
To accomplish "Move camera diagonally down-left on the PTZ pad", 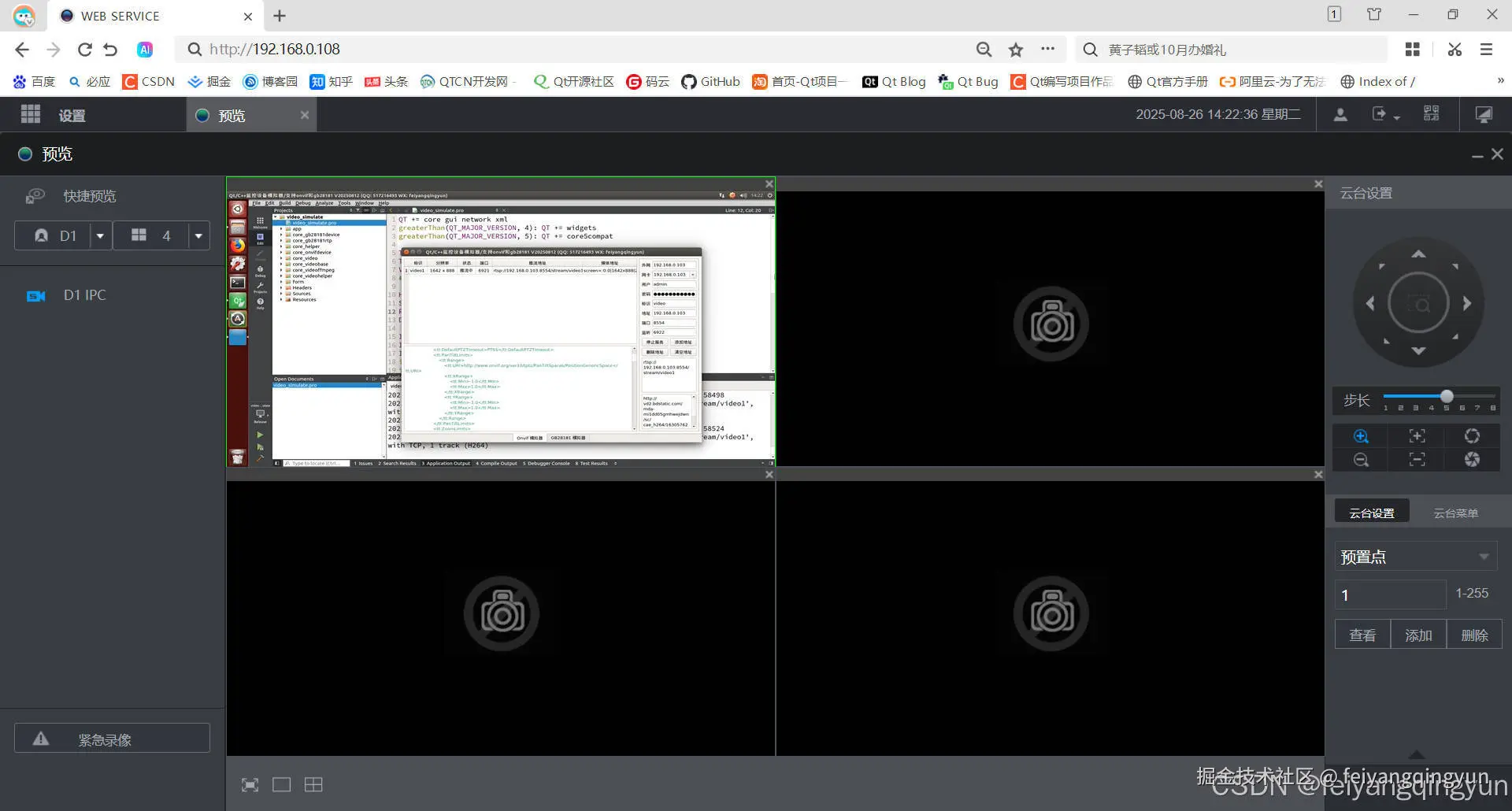I will pyautogui.click(x=1386, y=341).
